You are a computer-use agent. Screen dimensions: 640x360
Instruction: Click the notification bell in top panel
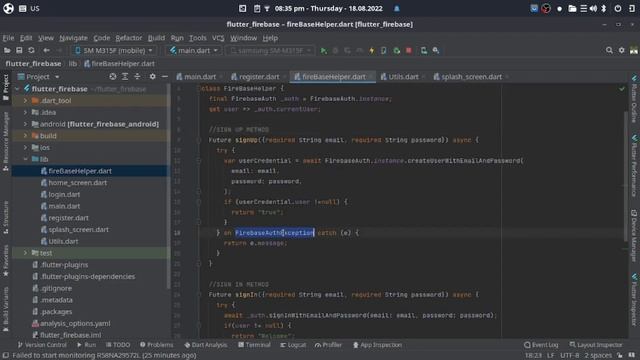click(396, 8)
